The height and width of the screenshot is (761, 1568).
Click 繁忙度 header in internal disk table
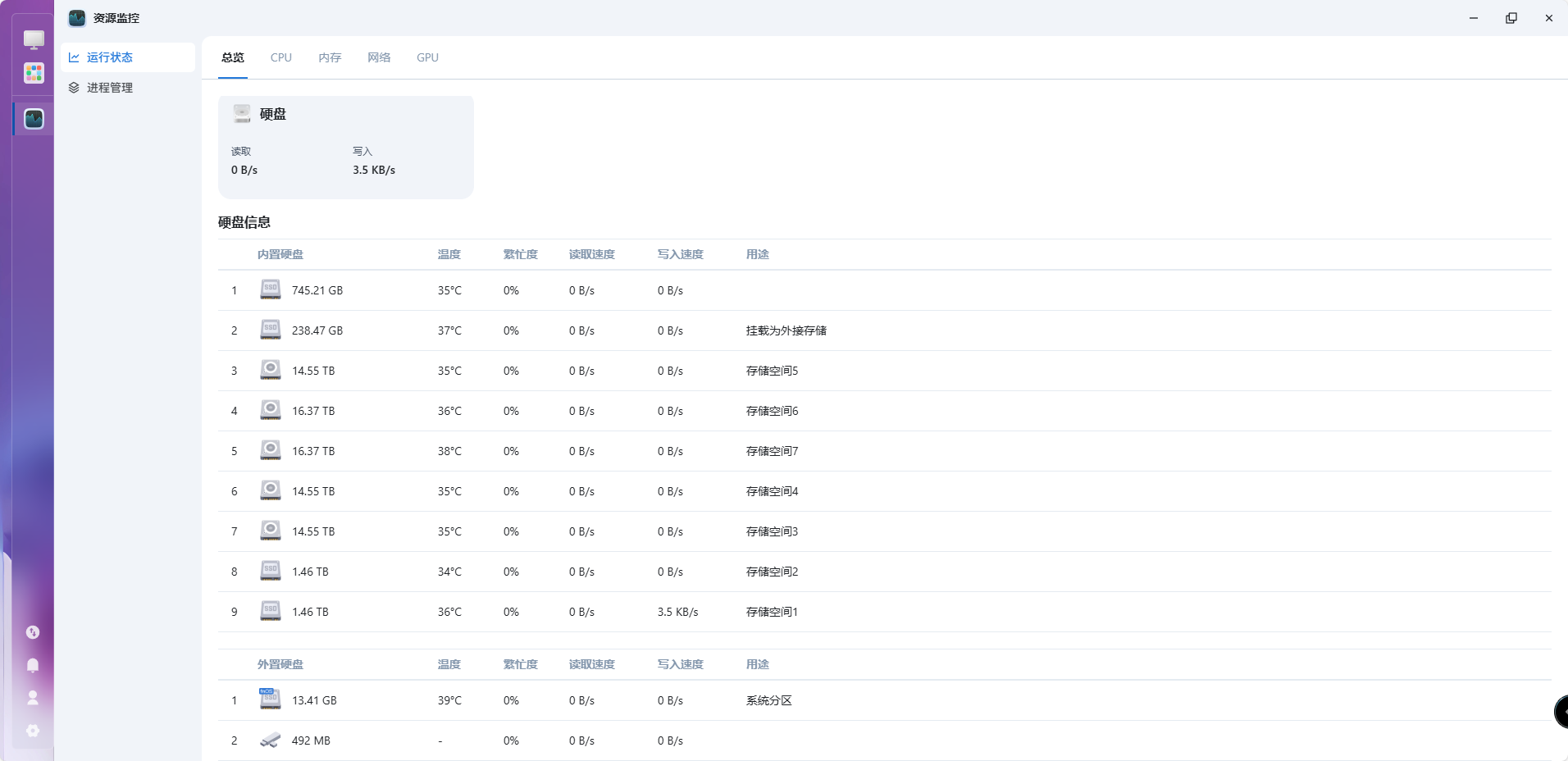click(521, 254)
